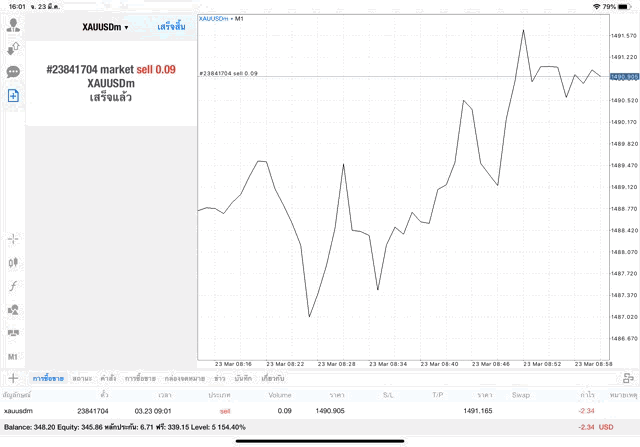640x447 pixels.
Task: Click the plus icon in bottom panel
Action: (12, 378)
